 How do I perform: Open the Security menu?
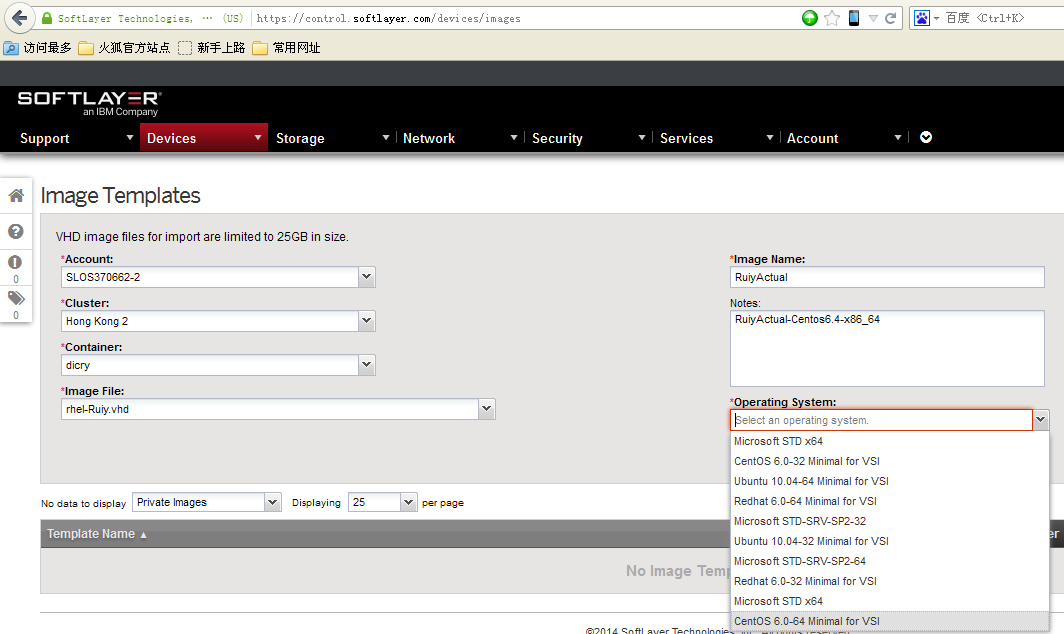(x=557, y=138)
